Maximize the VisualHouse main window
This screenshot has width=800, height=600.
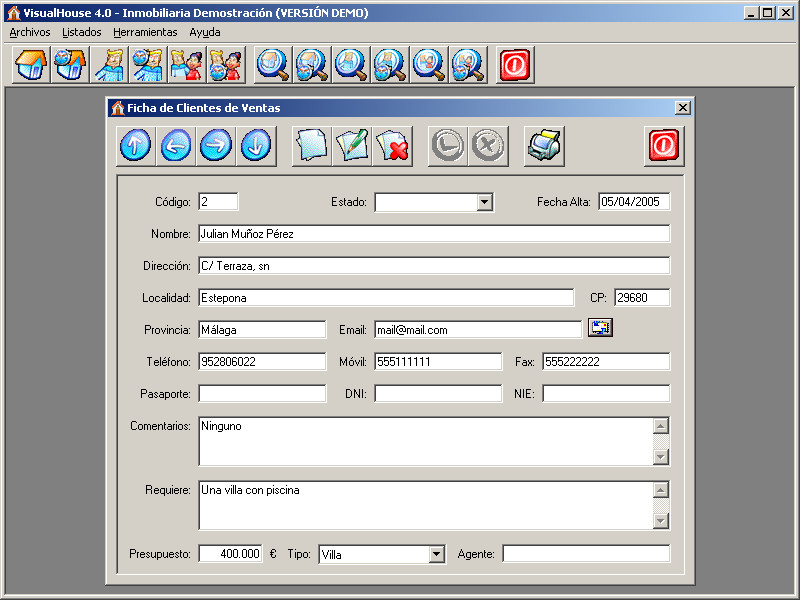(x=767, y=13)
